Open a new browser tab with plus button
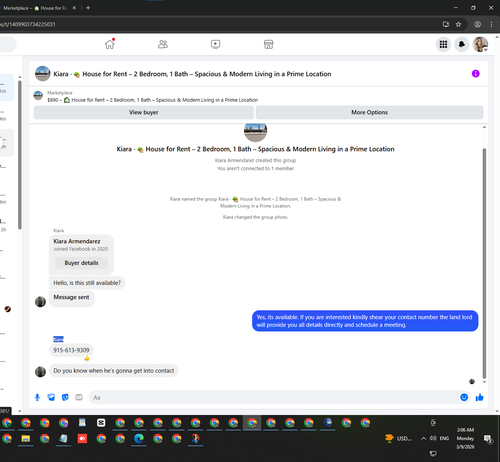 click(x=88, y=8)
